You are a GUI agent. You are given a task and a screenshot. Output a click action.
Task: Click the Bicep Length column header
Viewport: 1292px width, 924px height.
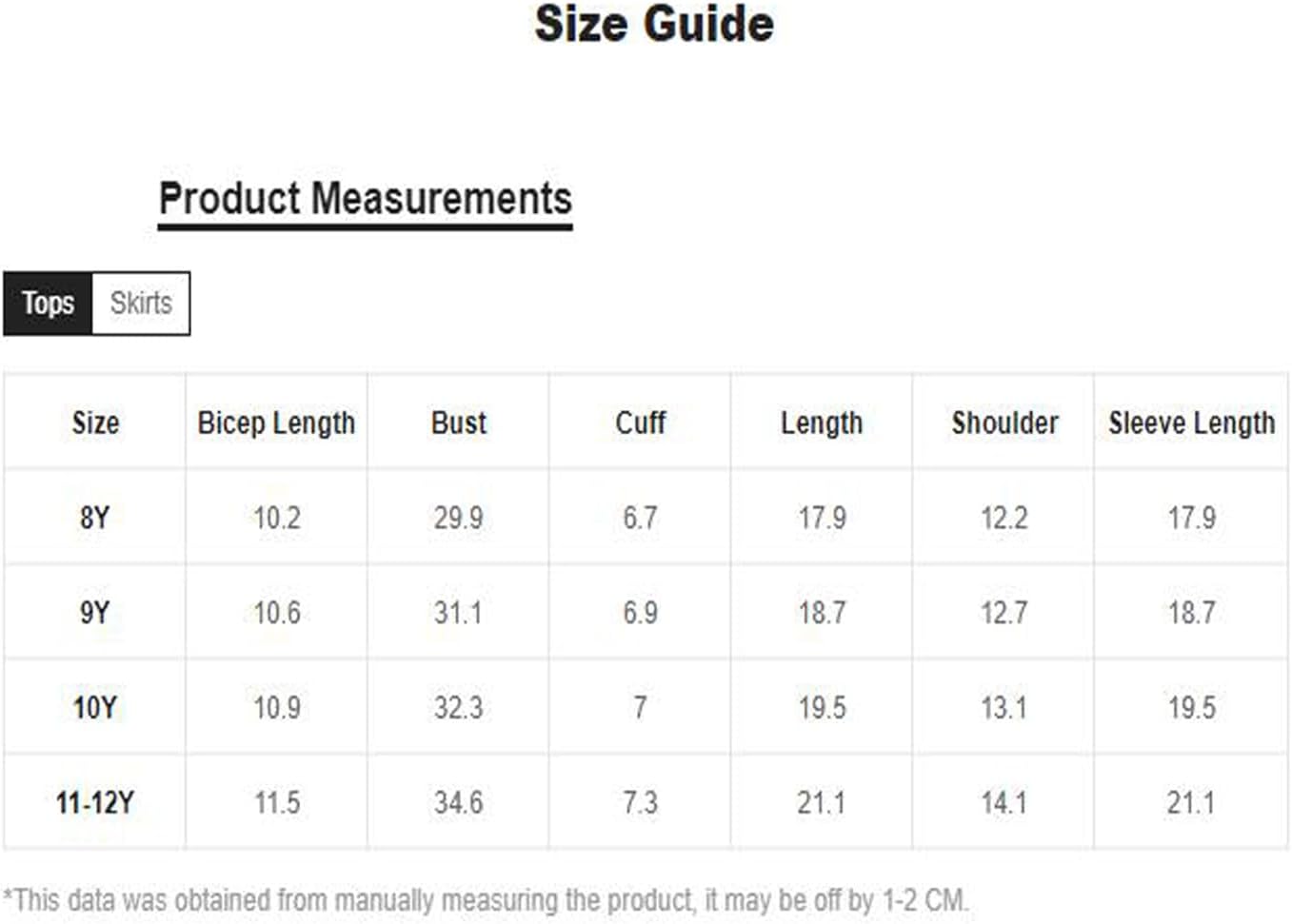[276, 423]
